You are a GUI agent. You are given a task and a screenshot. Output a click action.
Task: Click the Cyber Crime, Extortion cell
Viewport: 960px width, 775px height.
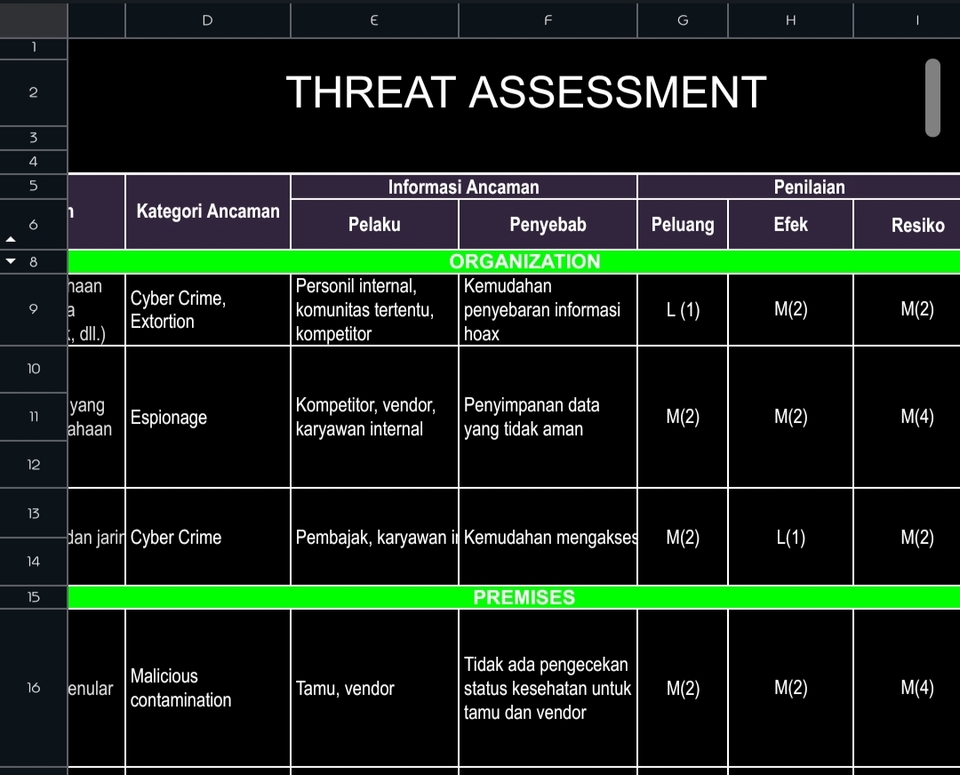pos(208,309)
